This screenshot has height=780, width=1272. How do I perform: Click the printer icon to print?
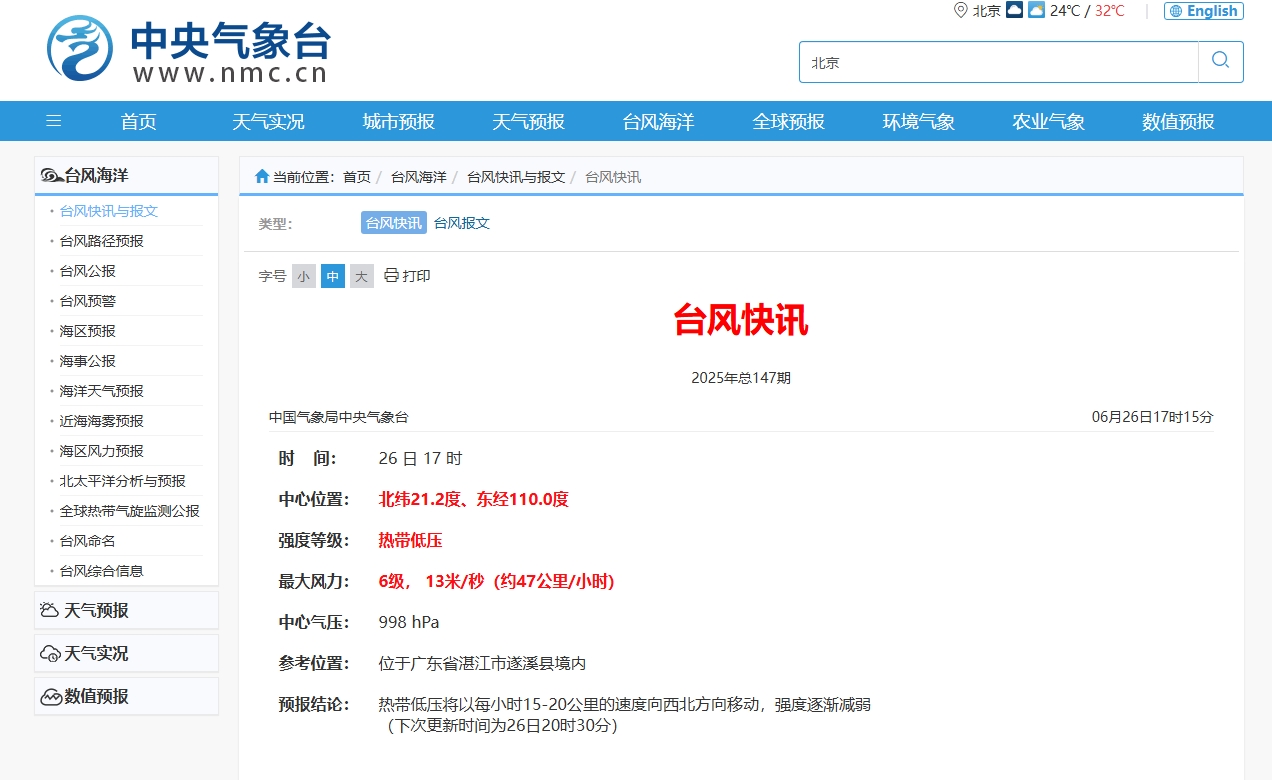[391, 275]
